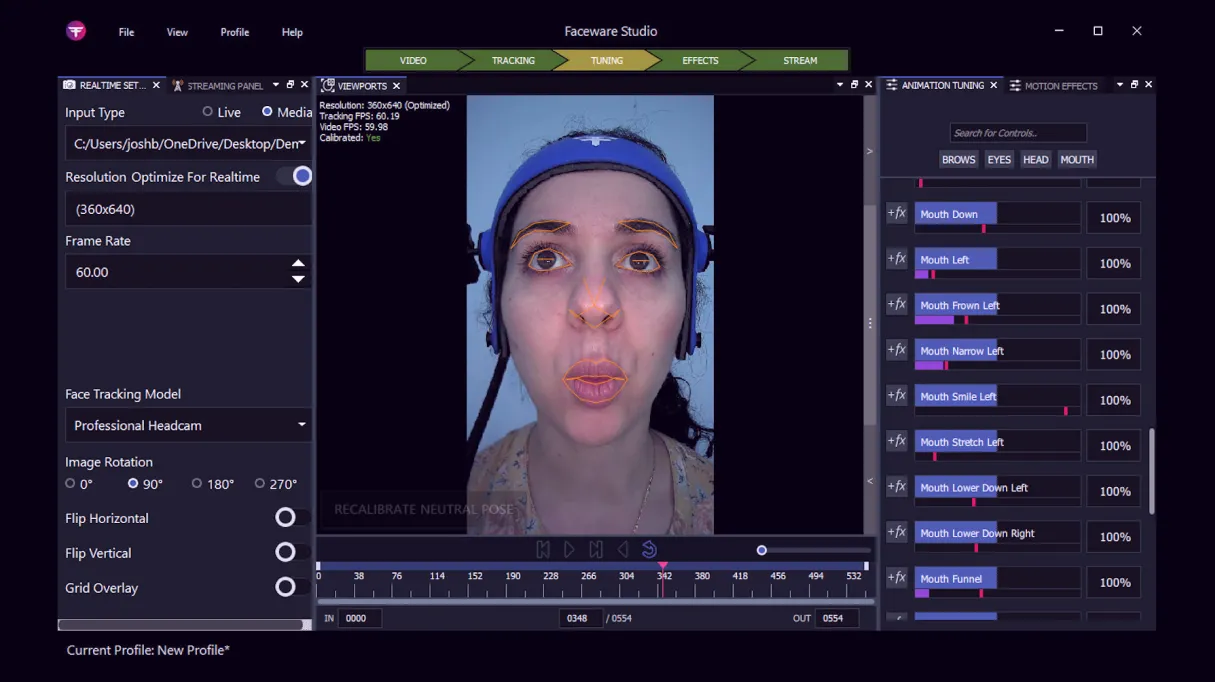Screen dimensions: 1215x682
Task: Step forward one frame in playback
Action: tap(596, 549)
